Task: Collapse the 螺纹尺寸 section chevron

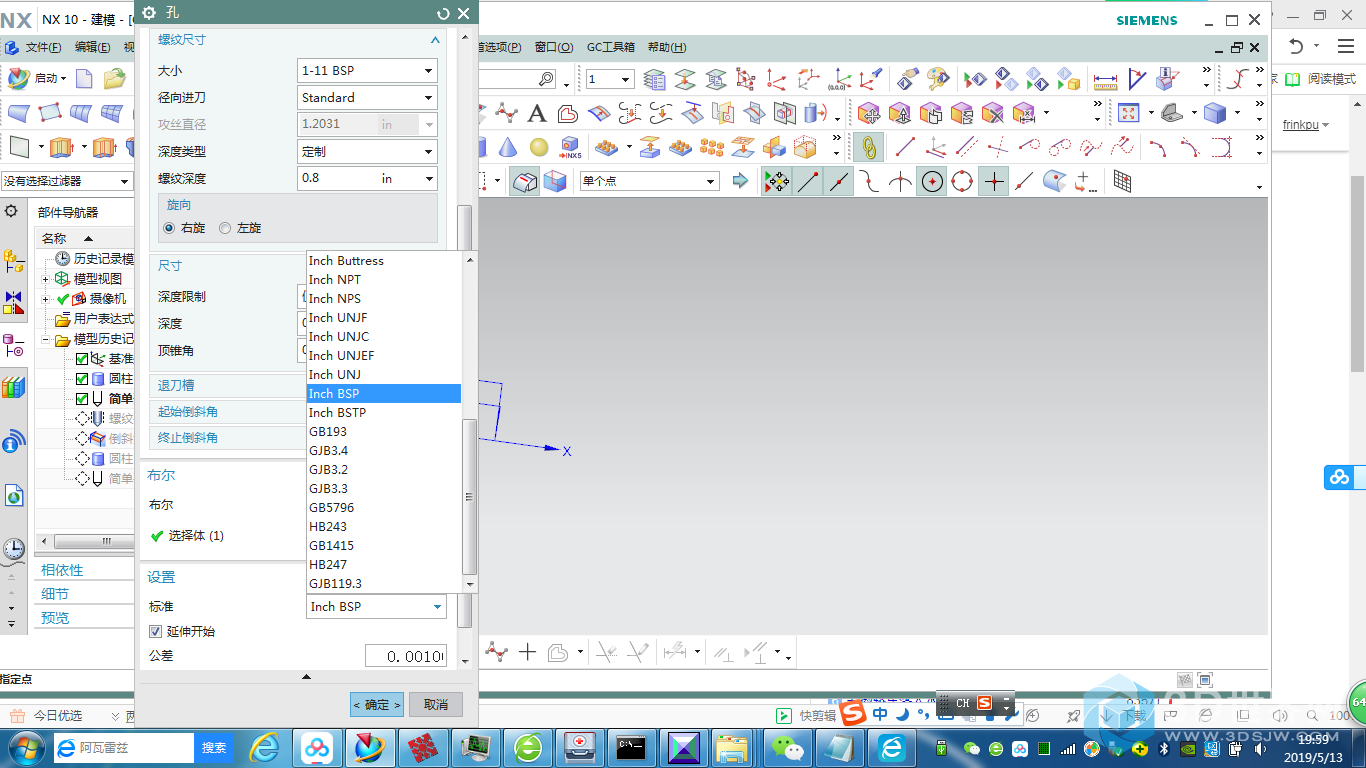Action: coord(435,40)
